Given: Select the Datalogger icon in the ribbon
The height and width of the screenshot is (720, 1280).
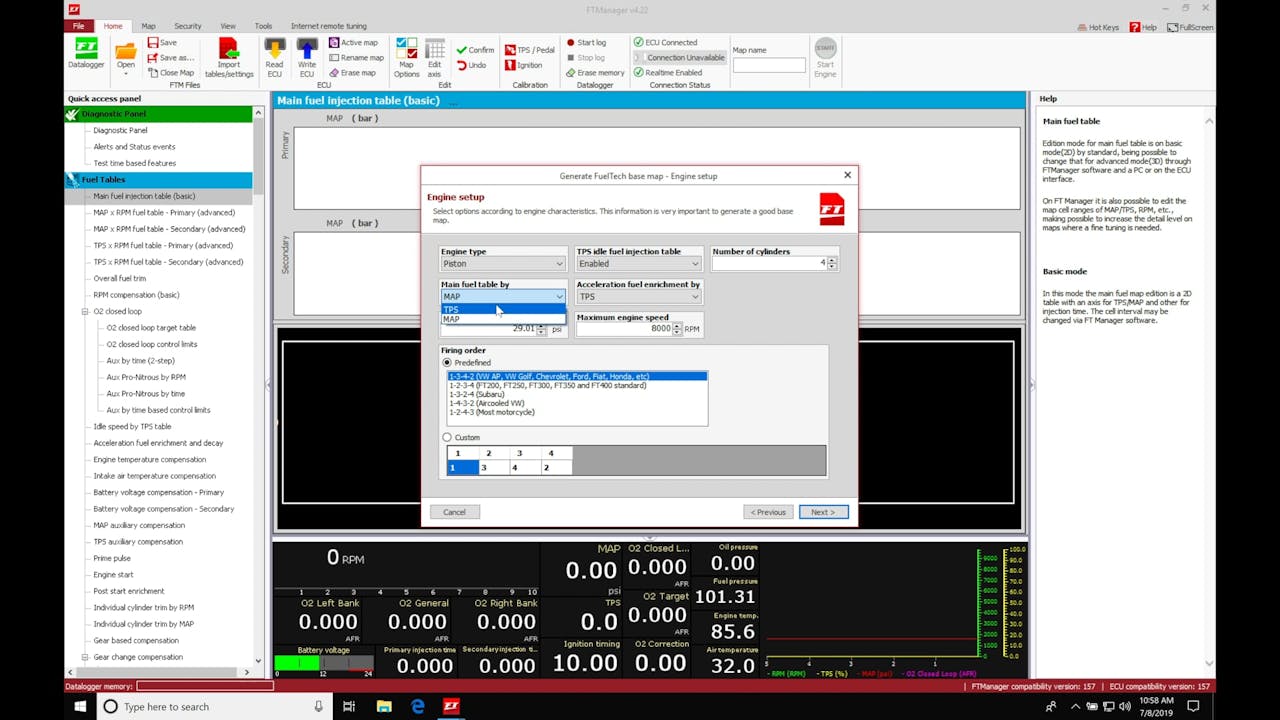Looking at the screenshot, I should click(85, 55).
